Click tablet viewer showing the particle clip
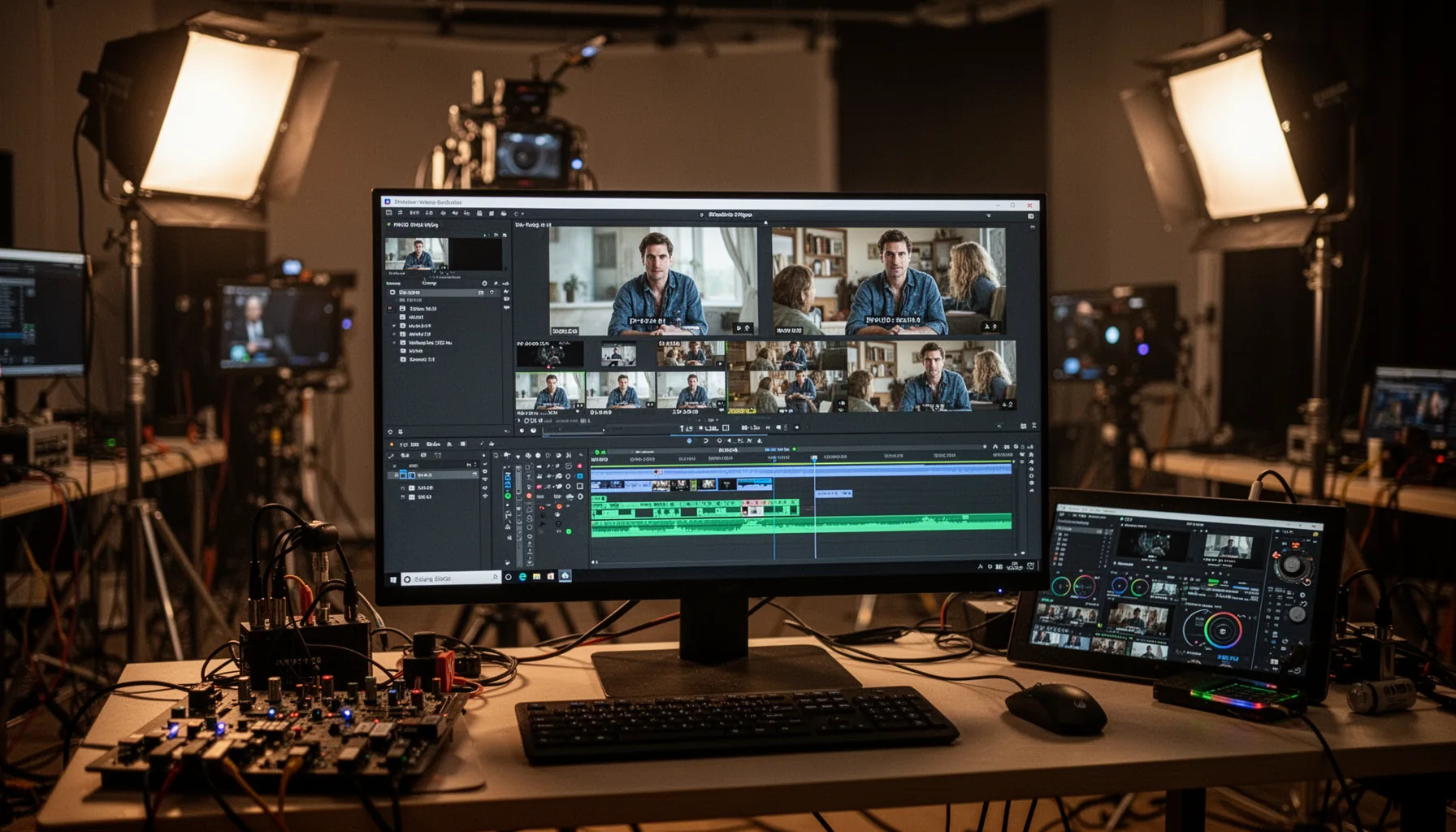 [x=1154, y=544]
